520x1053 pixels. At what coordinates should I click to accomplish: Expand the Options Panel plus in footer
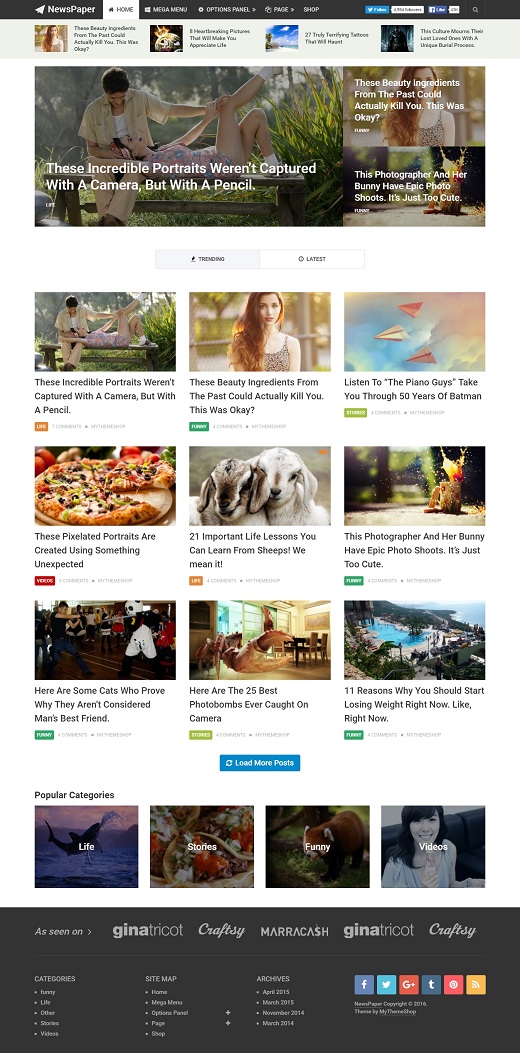[x=228, y=1013]
